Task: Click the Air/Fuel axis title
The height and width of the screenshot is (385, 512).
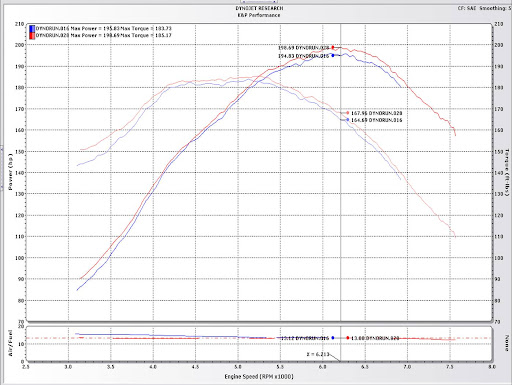Action: tap(10, 343)
